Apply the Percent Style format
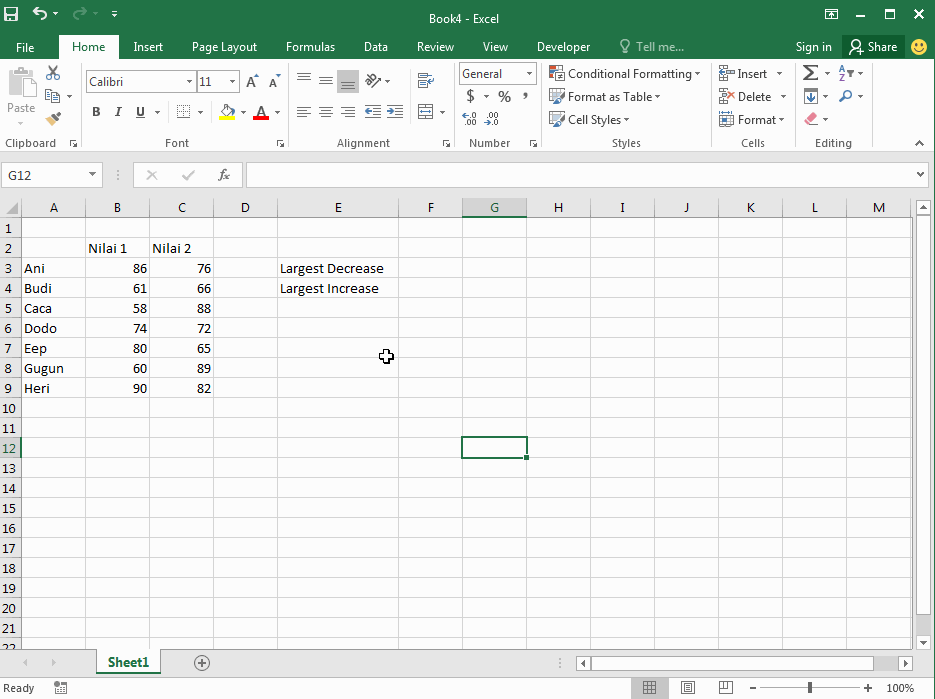 (x=504, y=96)
